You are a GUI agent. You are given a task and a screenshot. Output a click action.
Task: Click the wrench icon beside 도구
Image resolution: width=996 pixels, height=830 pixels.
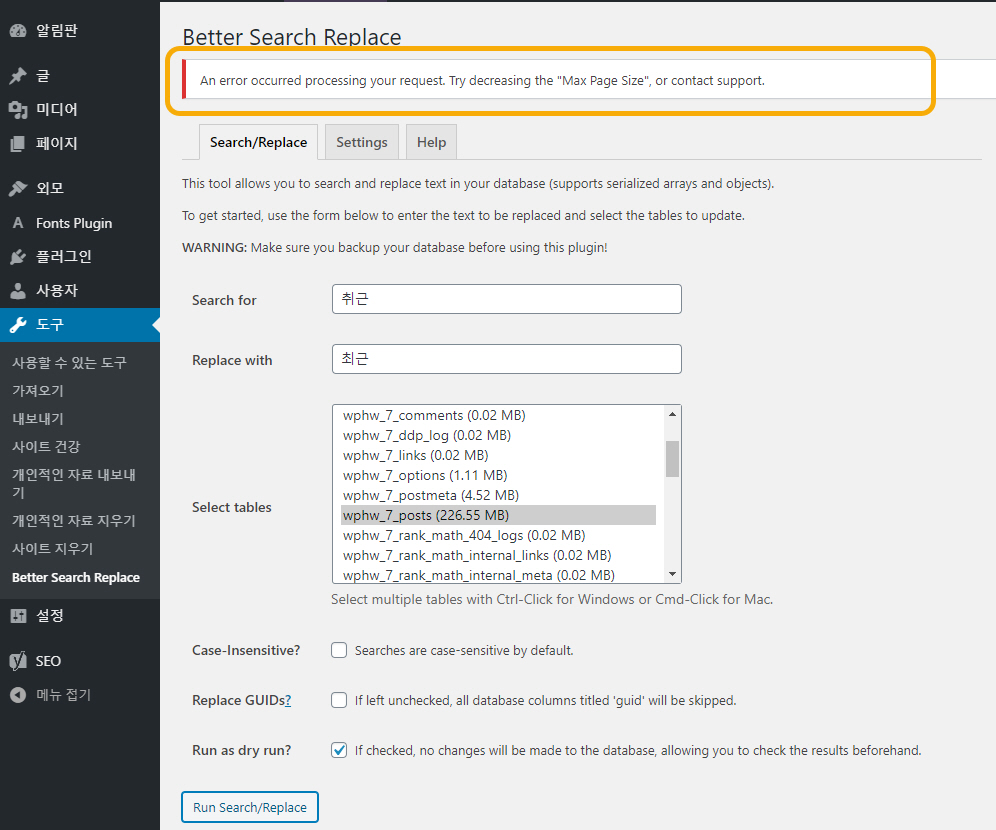pyautogui.click(x=18, y=325)
